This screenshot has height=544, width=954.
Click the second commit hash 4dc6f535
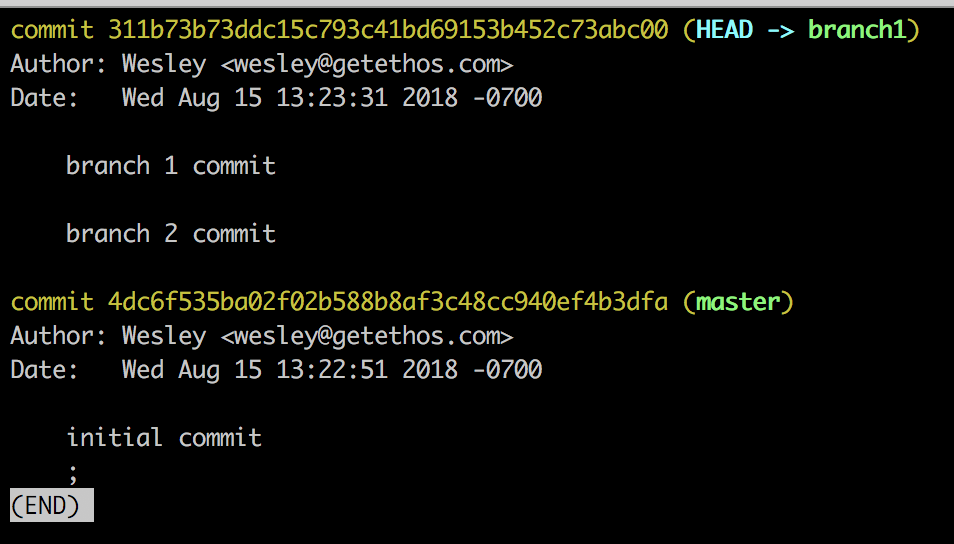388,302
